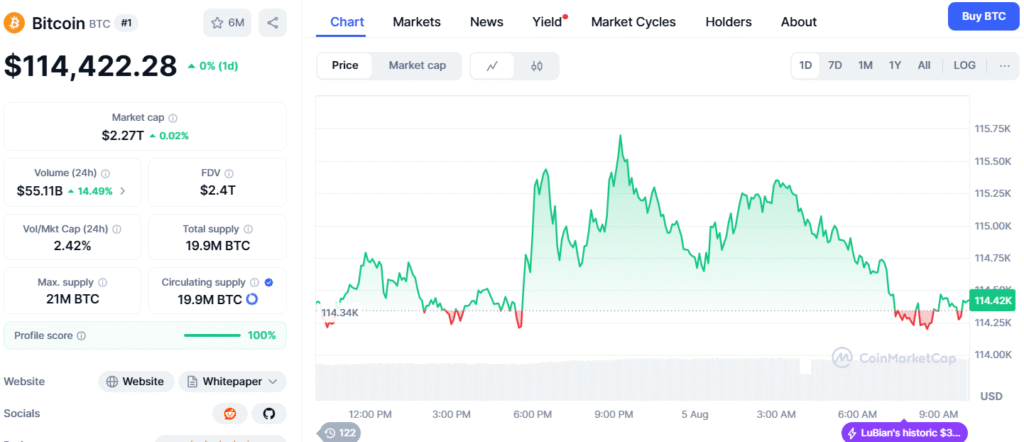Open the share icon button

[272, 24]
